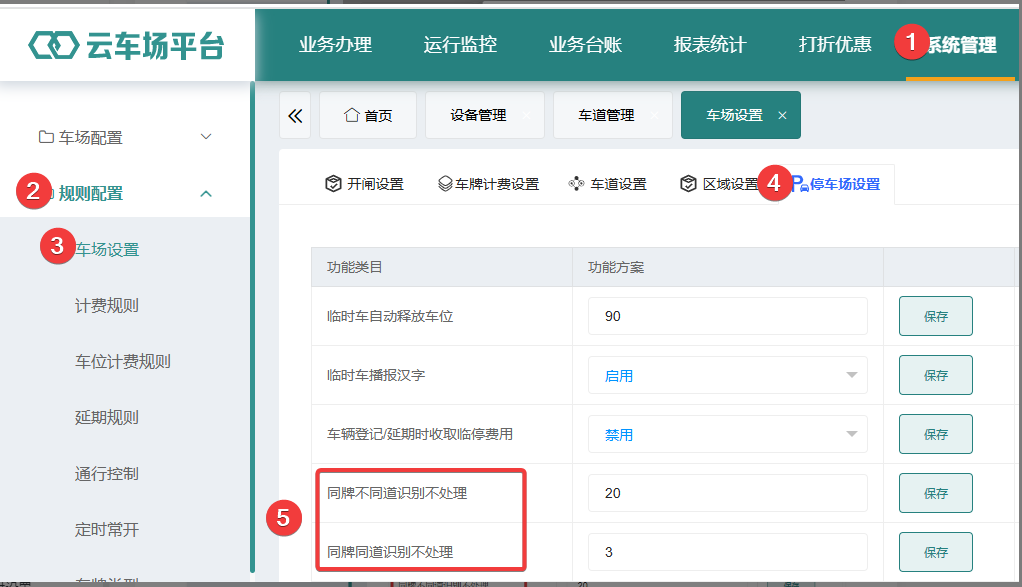Open the 车辆登记/延期时收取临停费用 dropdown

(x=727, y=434)
